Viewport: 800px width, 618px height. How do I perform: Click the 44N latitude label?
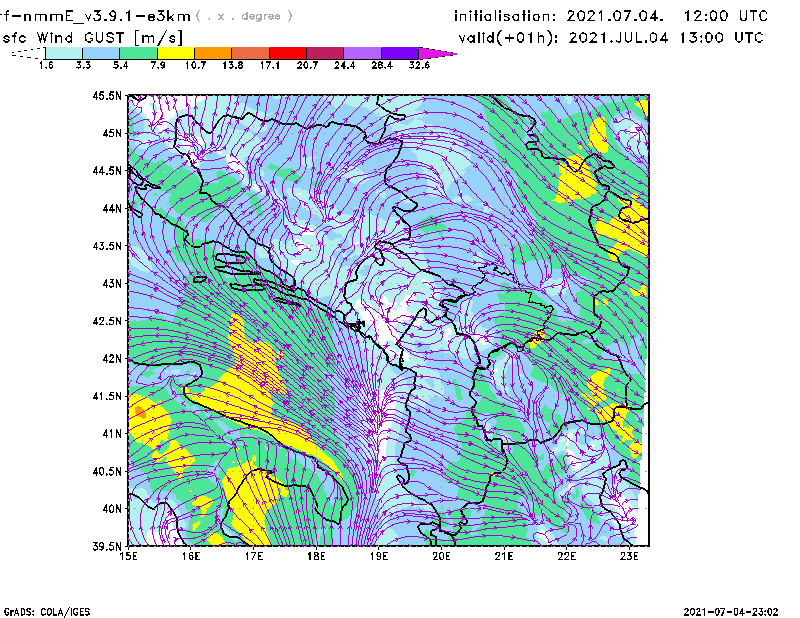(112, 208)
